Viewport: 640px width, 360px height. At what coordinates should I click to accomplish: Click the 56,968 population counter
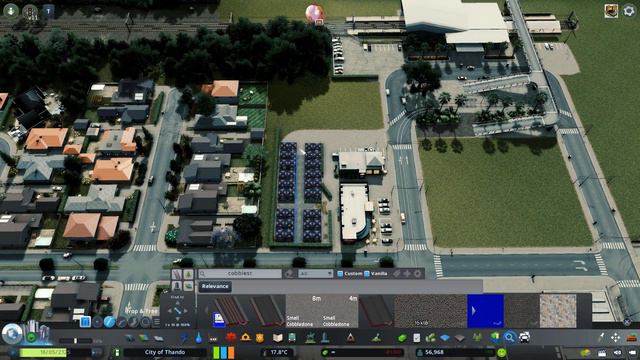[x=434, y=352]
